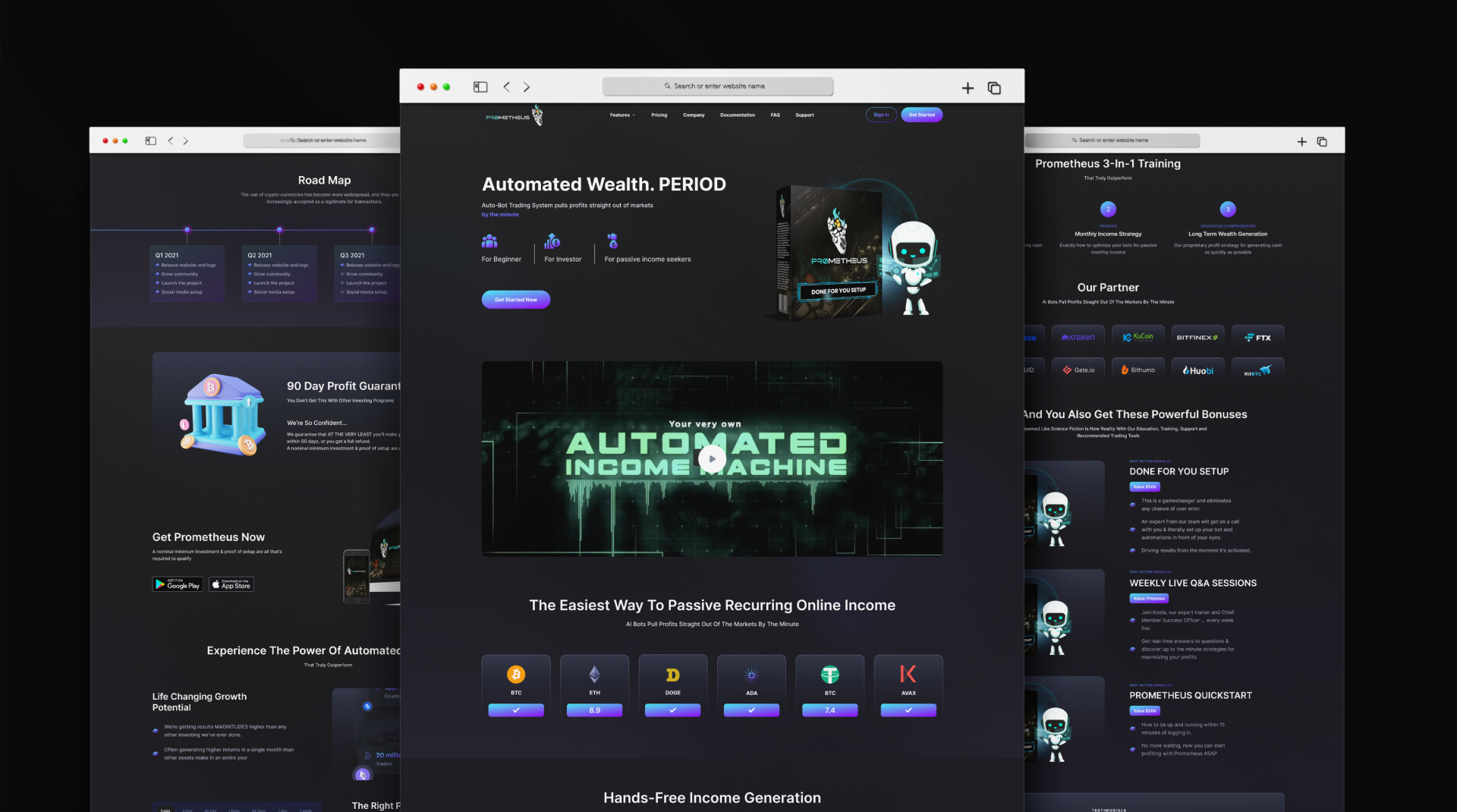This screenshot has height=812, width=1457.
Task: Open the Company nav item
Action: 694,115
